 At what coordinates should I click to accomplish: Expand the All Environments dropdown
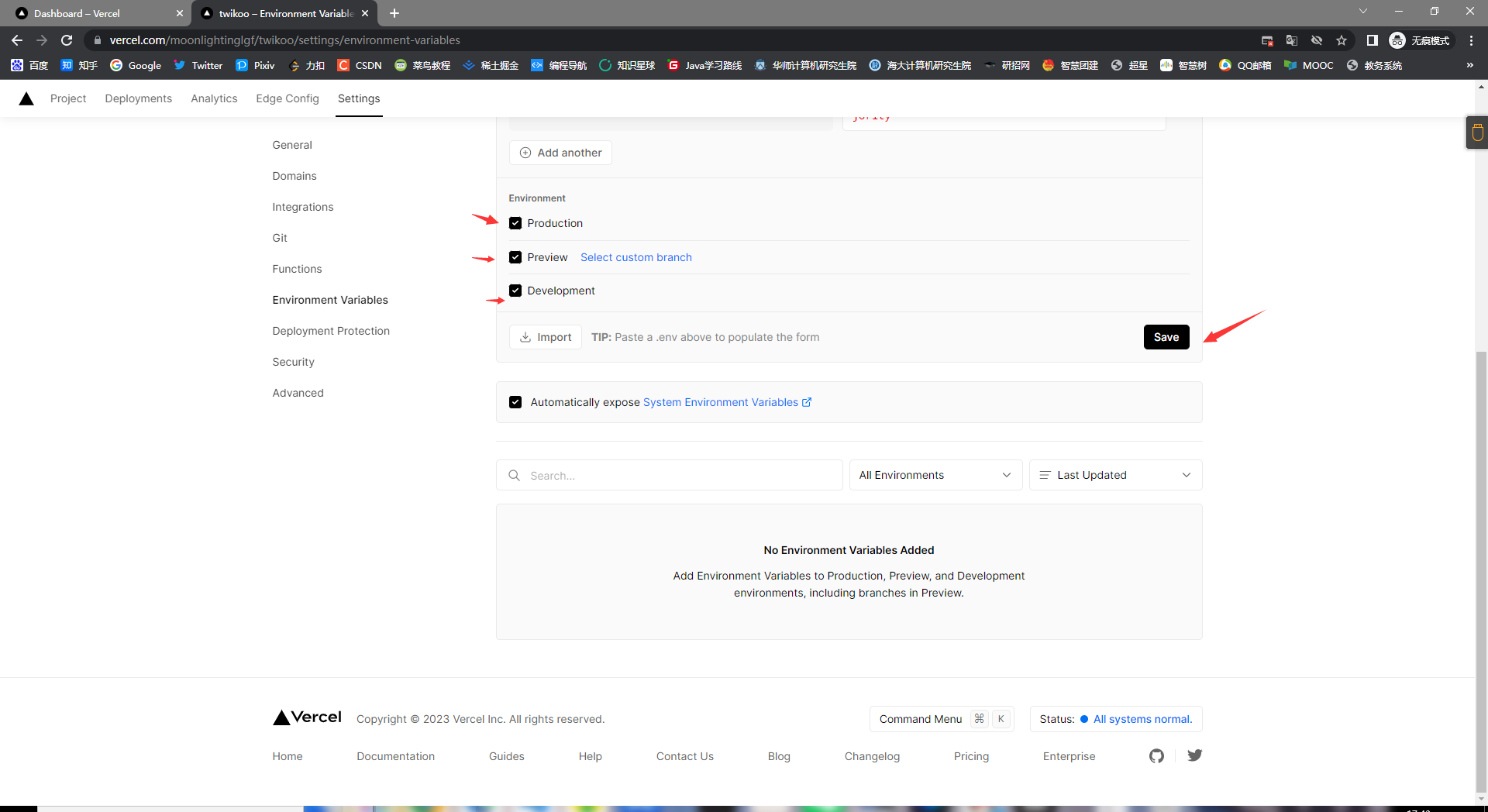click(935, 475)
